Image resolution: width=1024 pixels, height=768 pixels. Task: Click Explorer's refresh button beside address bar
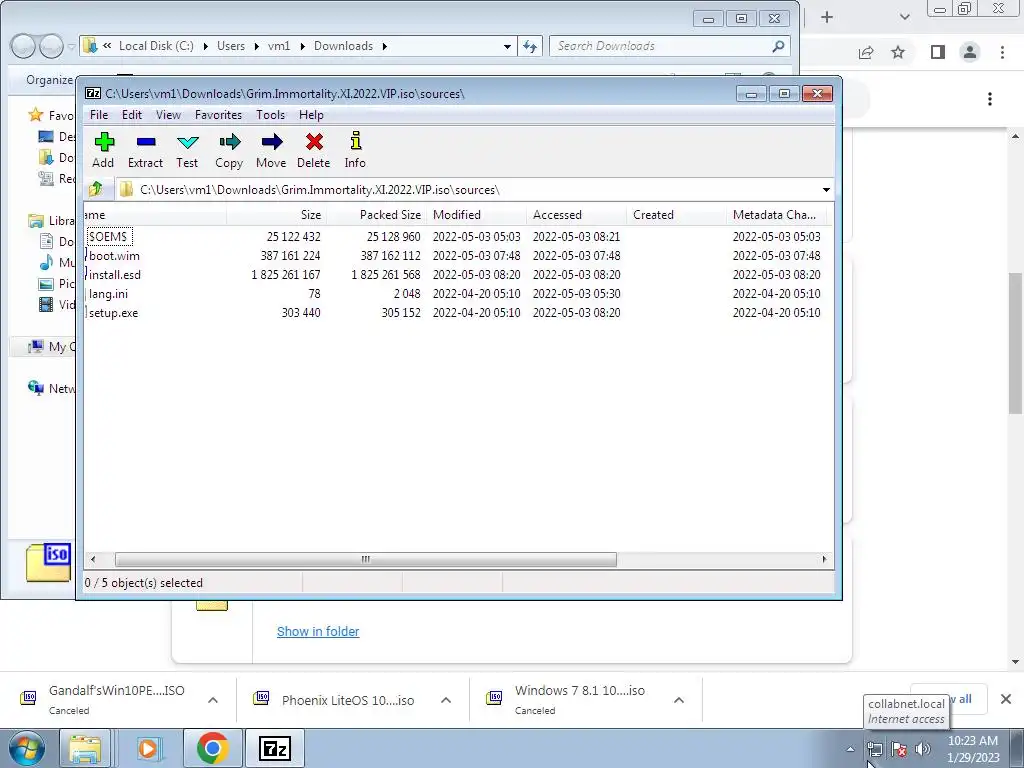(530, 46)
